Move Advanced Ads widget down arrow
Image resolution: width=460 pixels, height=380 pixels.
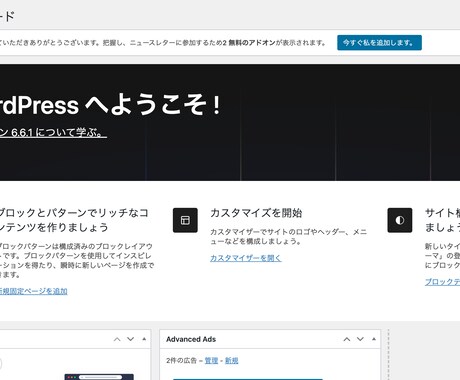(360, 339)
